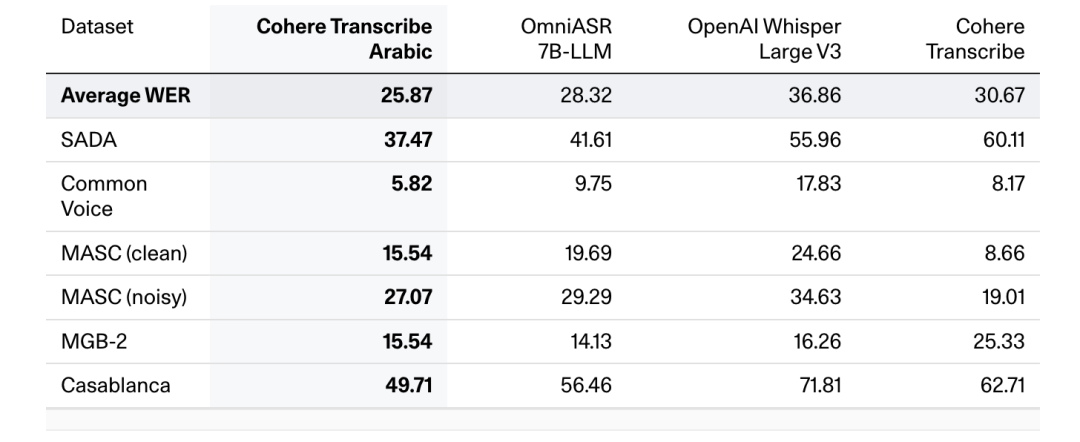1080x442 pixels.
Task: Click the Cohere Transcribe header in last column
Action: click(975, 39)
